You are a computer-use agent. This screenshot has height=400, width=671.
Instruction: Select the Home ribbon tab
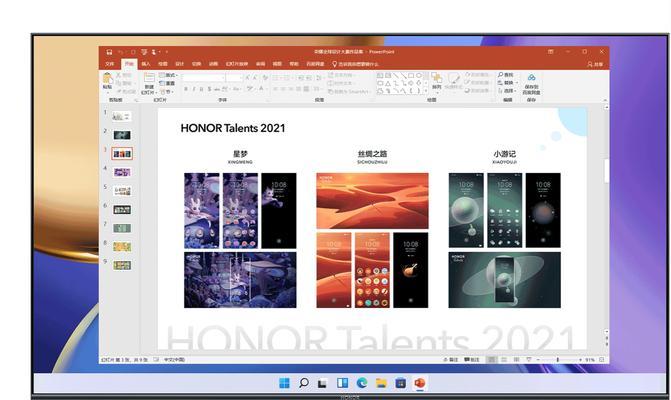pos(129,64)
